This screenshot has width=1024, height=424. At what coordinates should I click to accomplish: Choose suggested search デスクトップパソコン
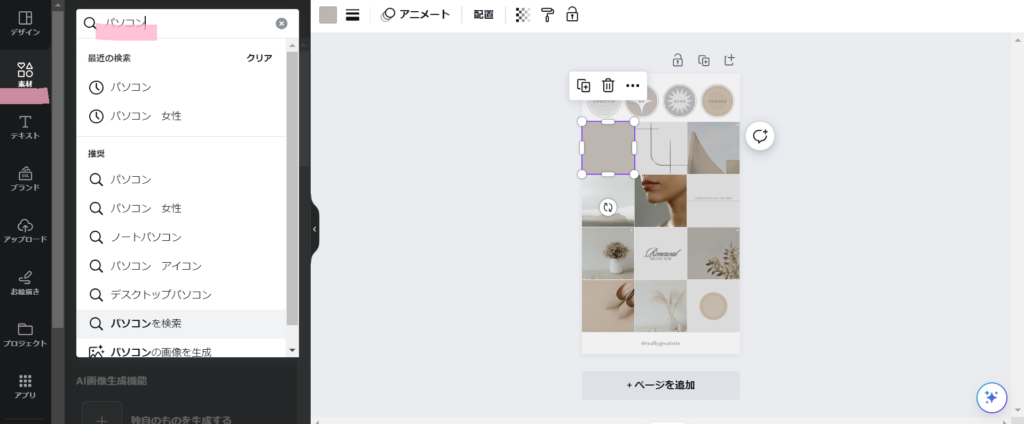click(182, 295)
